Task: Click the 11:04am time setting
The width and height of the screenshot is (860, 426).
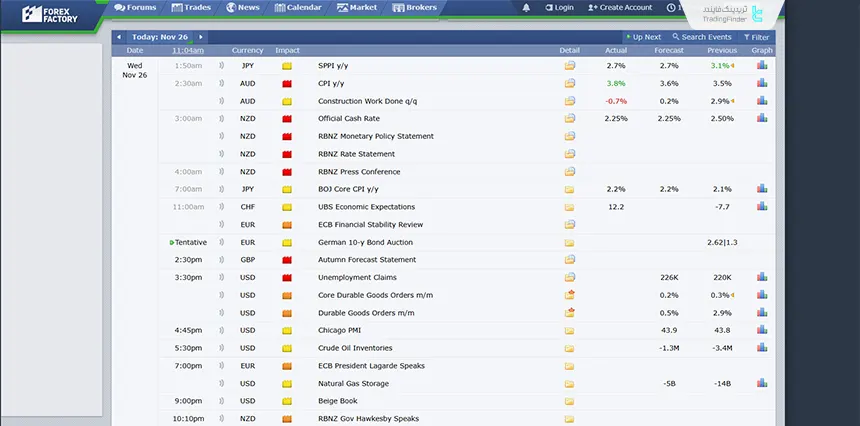Action: coord(187,50)
